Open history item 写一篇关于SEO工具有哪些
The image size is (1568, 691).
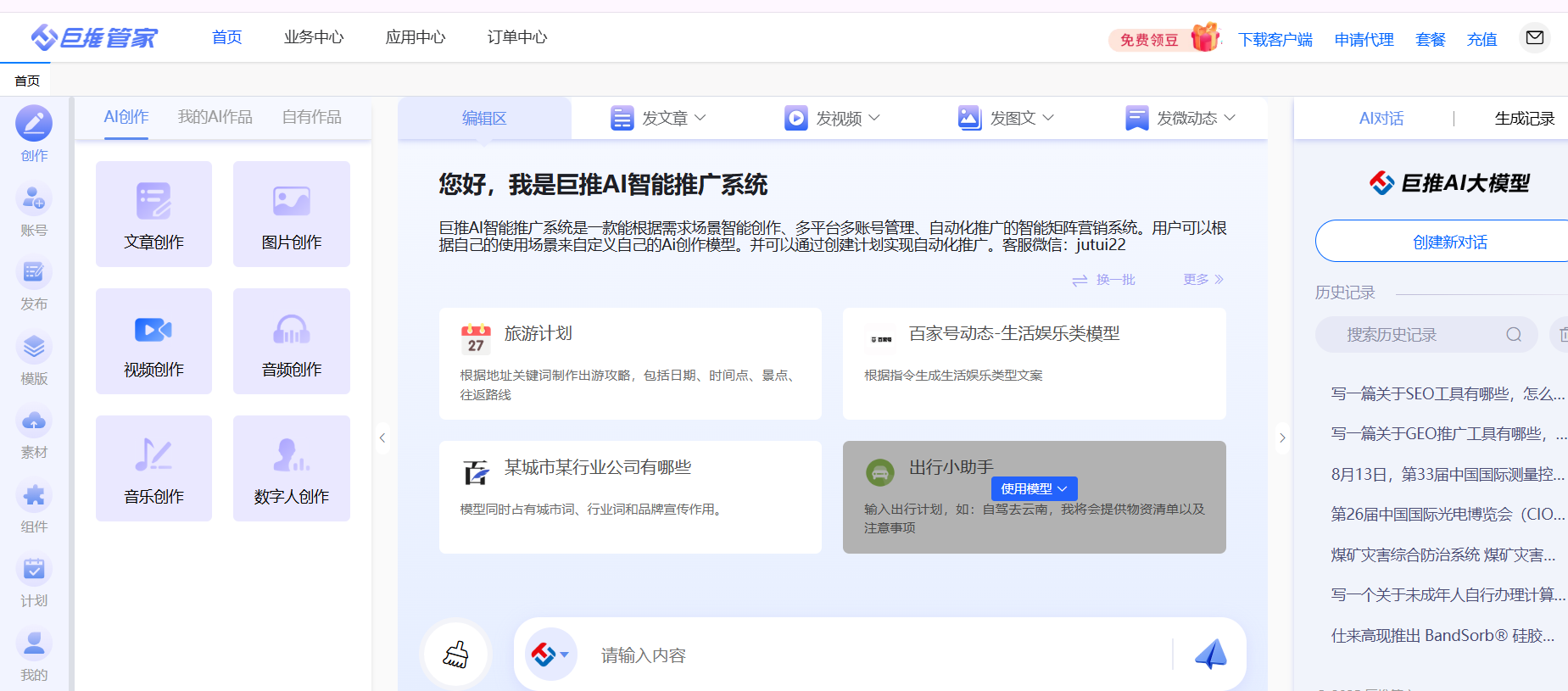pos(1448,393)
